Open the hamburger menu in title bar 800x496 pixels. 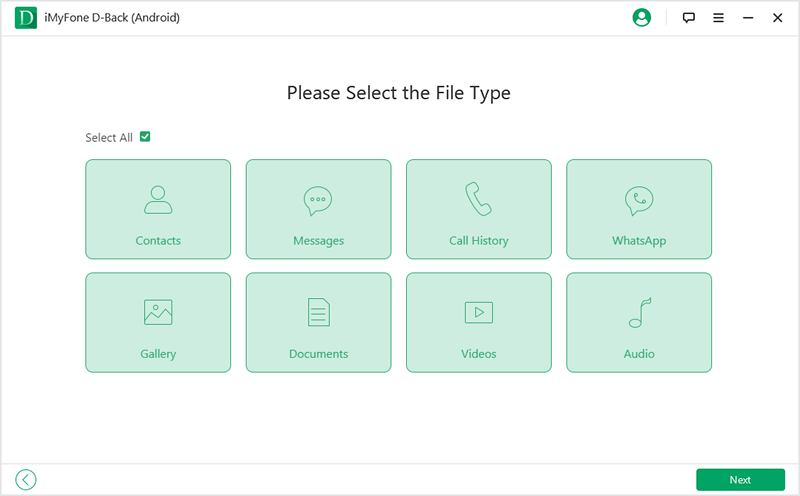(x=718, y=18)
